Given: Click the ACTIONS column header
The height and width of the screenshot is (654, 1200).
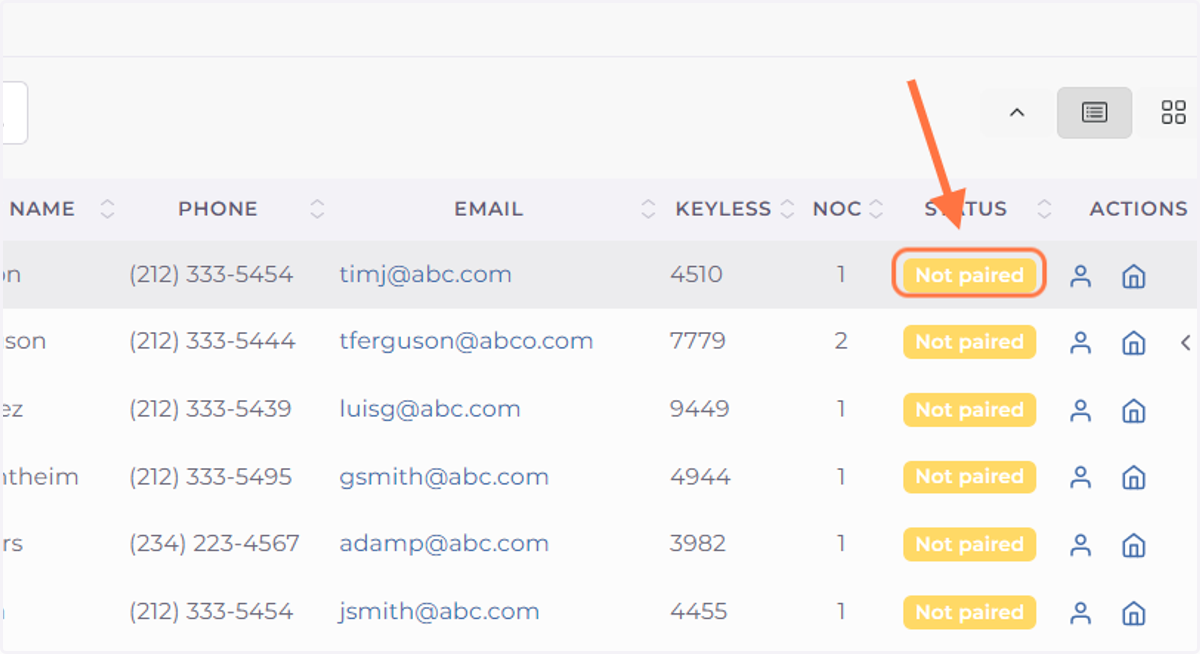Looking at the screenshot, I should (x=1138, y=209).
